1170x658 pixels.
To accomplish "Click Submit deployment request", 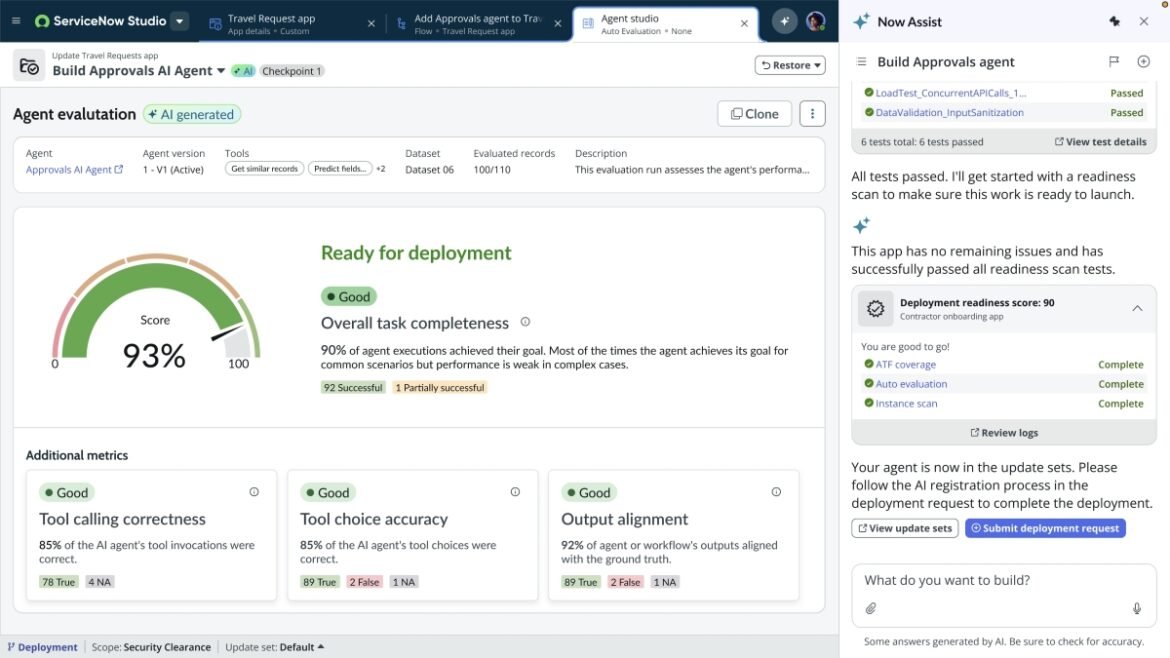I will tap(1045, 527).
